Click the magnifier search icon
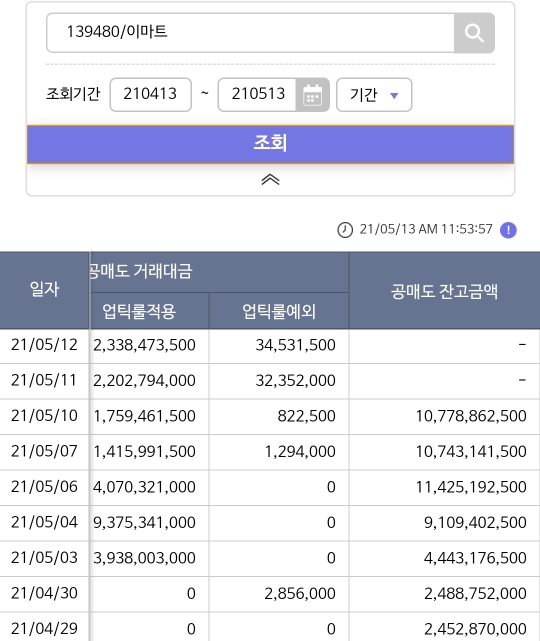 [474, 33]
